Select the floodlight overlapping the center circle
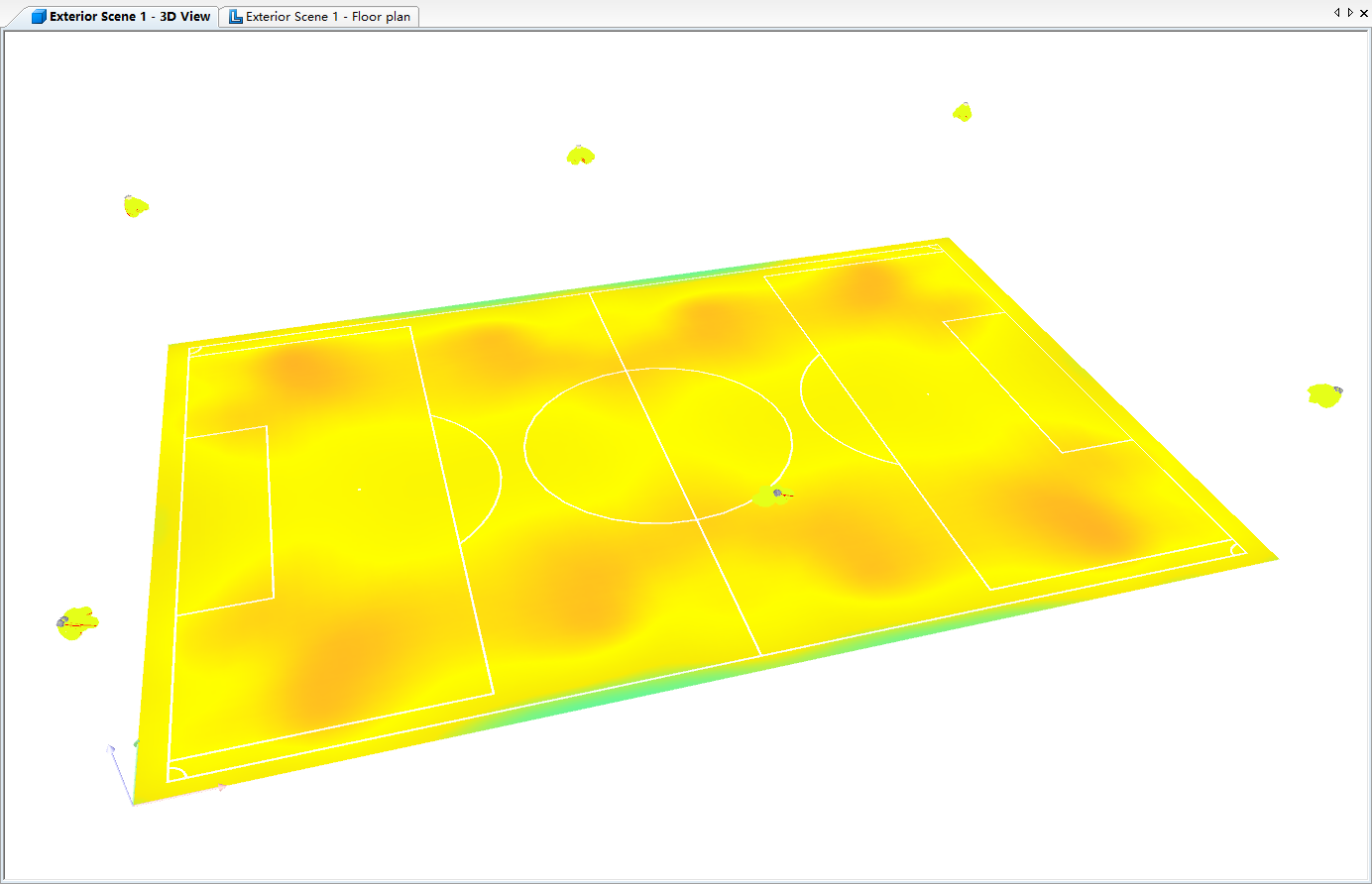1372x884 pixels. click(771, 496)
